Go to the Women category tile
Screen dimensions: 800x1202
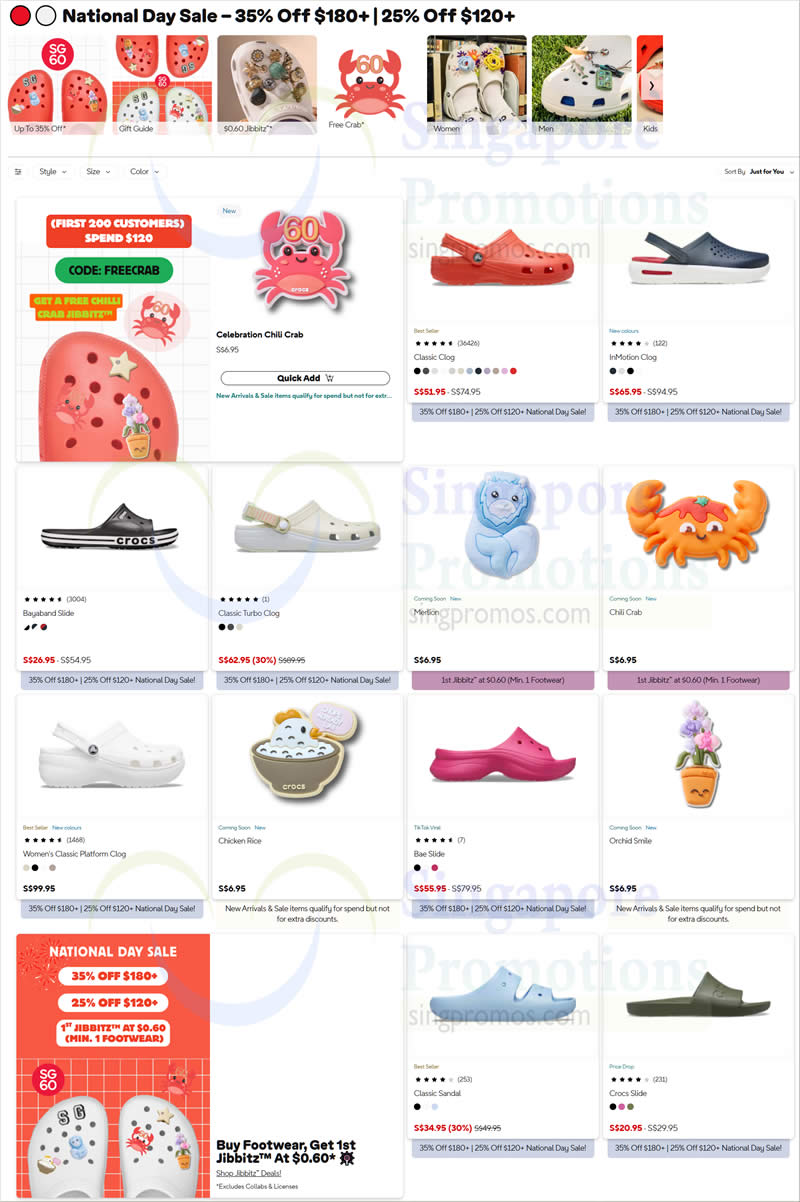(x=477, y=85)
